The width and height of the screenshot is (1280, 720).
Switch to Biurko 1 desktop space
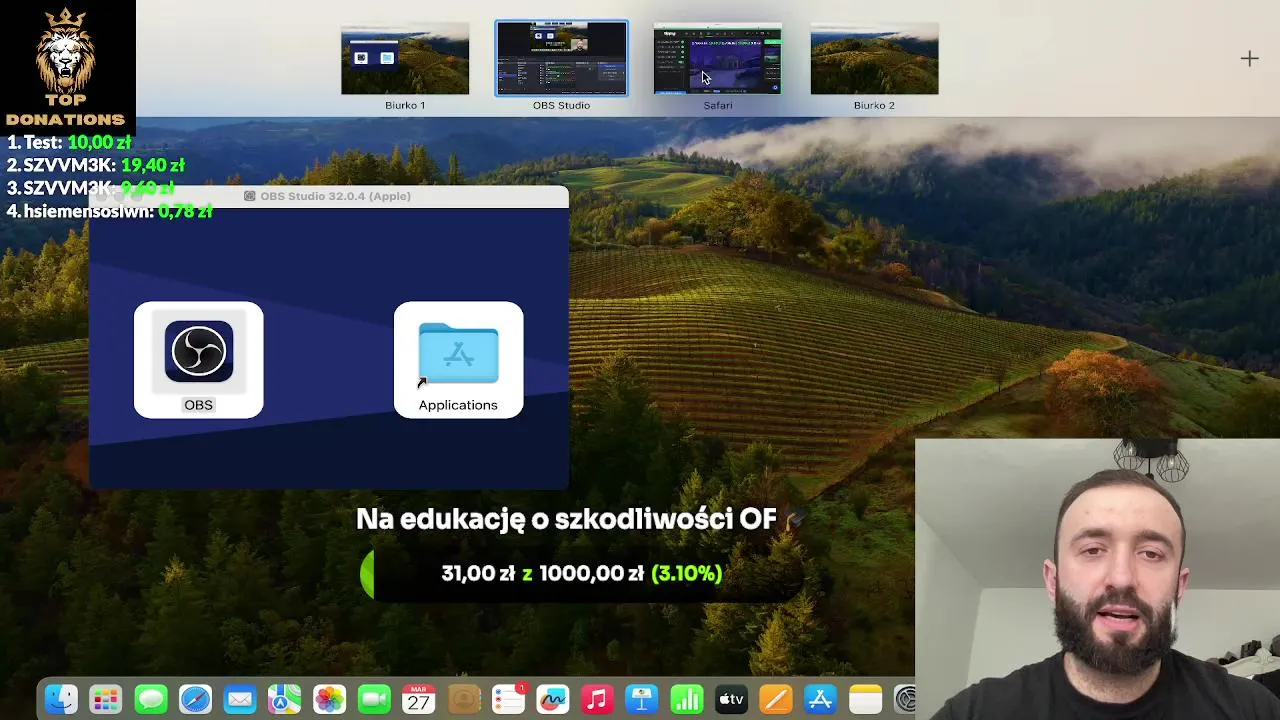pos(405,59)
